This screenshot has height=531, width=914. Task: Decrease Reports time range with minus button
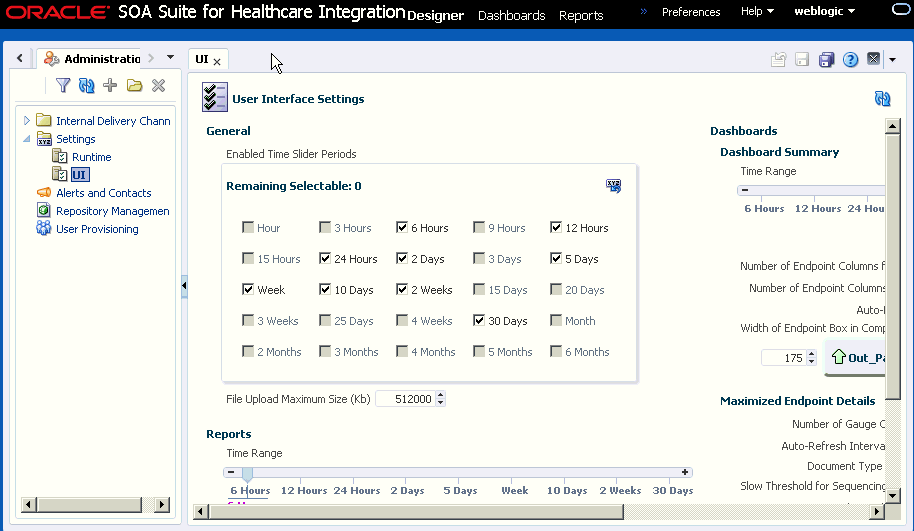pyautogui.click(x=231, y=472)
